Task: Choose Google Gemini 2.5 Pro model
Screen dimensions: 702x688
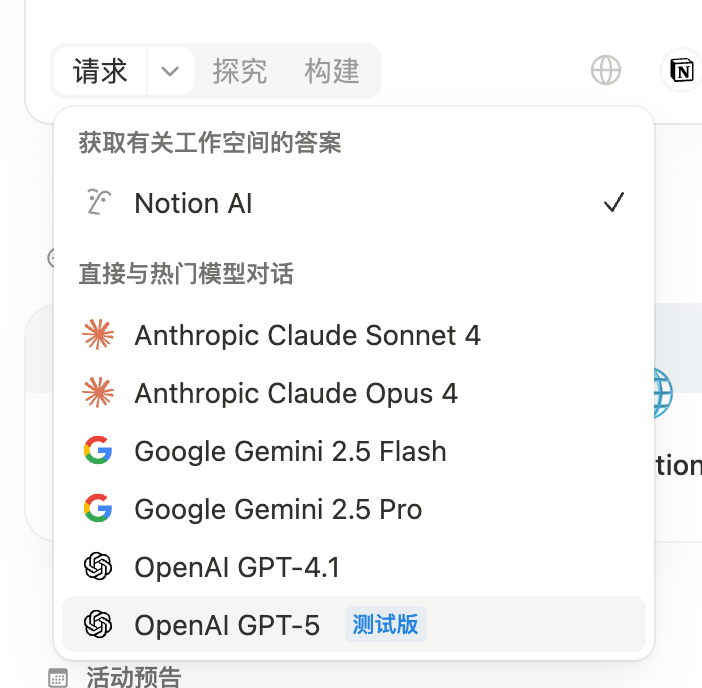Action: 354,509
